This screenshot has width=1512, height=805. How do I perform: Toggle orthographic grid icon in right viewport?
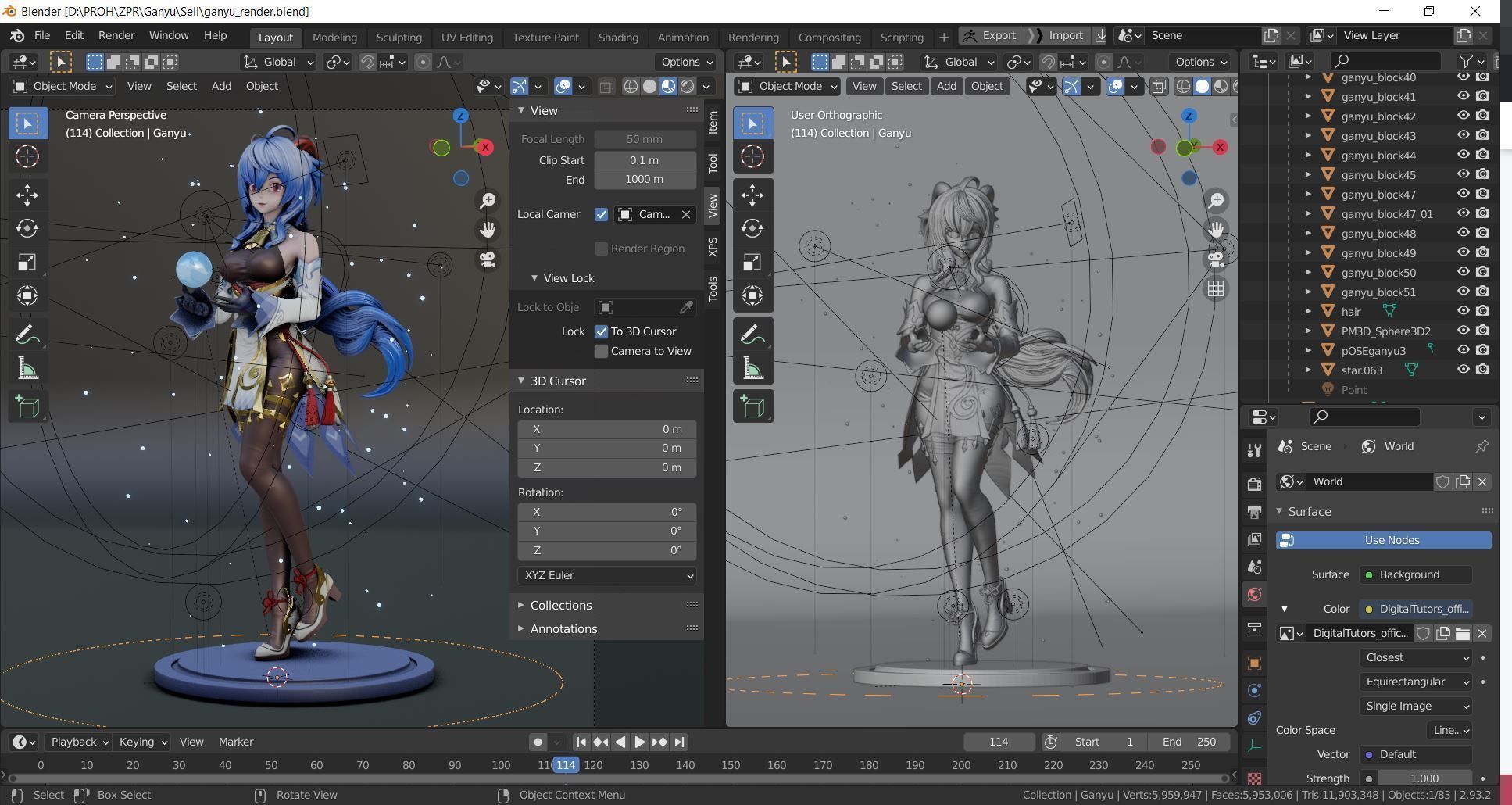click(1216, 289)
